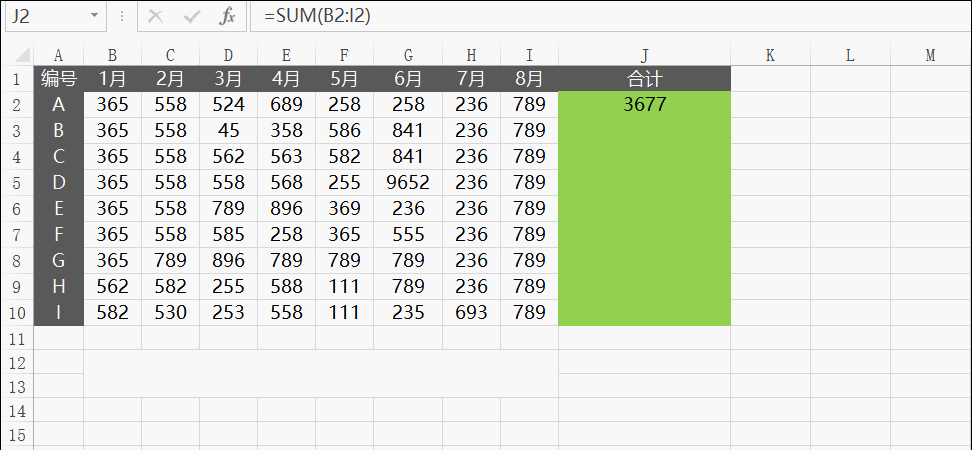Screen dimensions: 972x450
Task: Select row 2 header
Action: coord(17,105)
